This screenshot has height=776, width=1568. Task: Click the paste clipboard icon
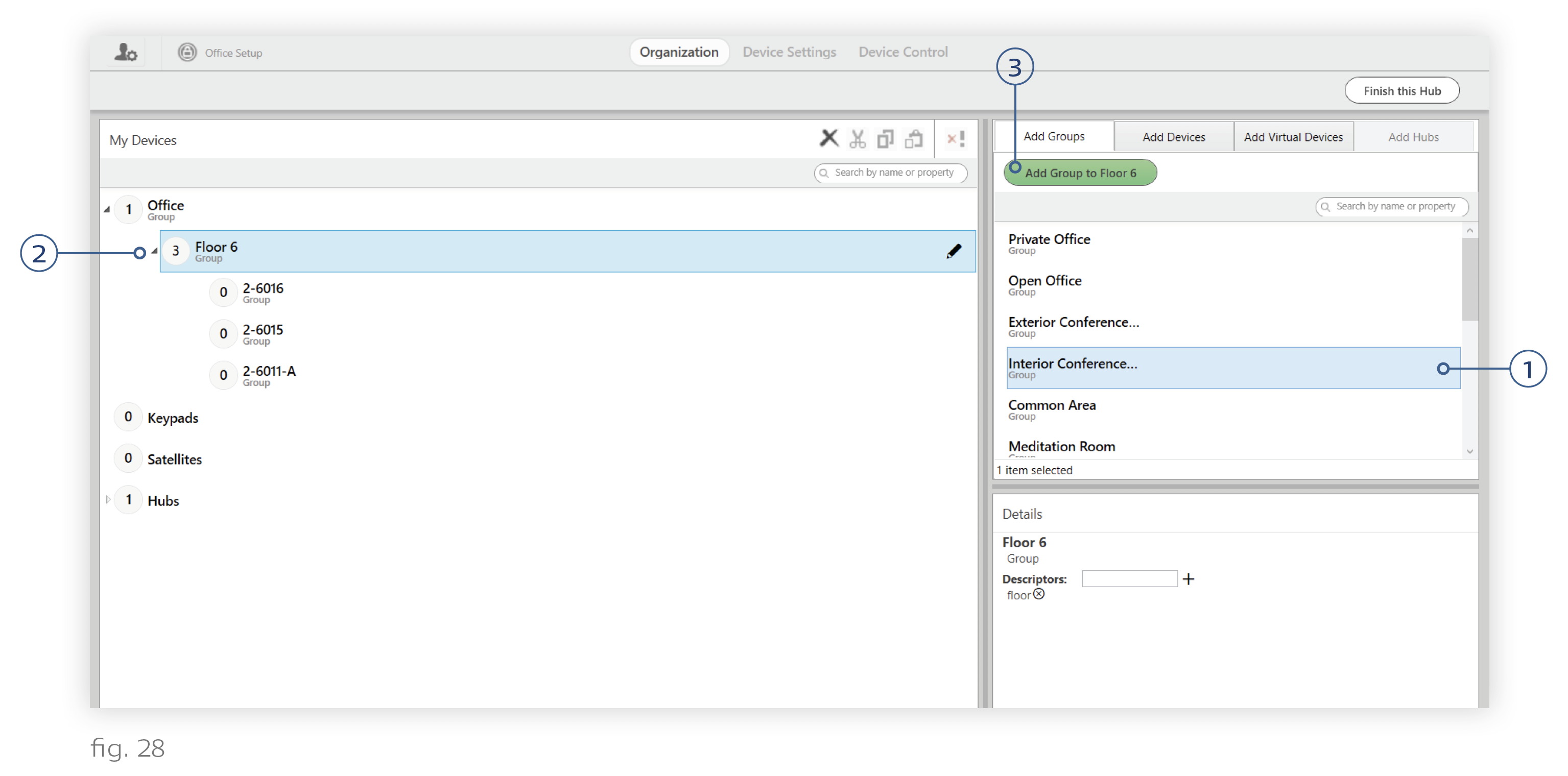click(x=913, y=139)
